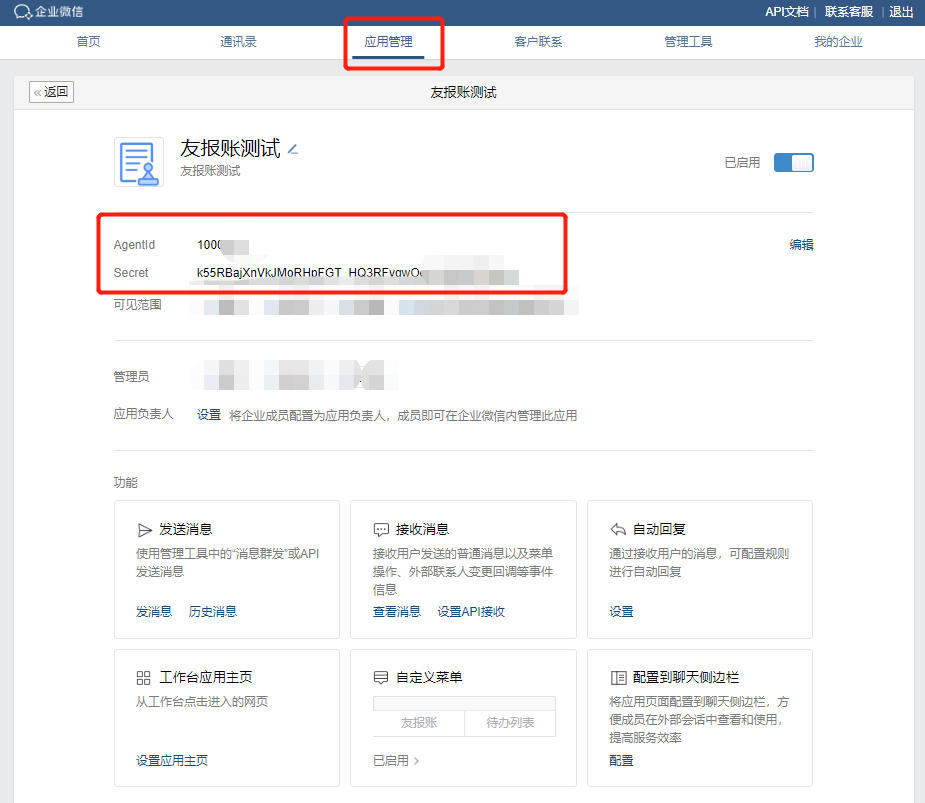Click the 发送消息 paper plane icon
Viewport: 925px width, 803px height.
(144, 530)
